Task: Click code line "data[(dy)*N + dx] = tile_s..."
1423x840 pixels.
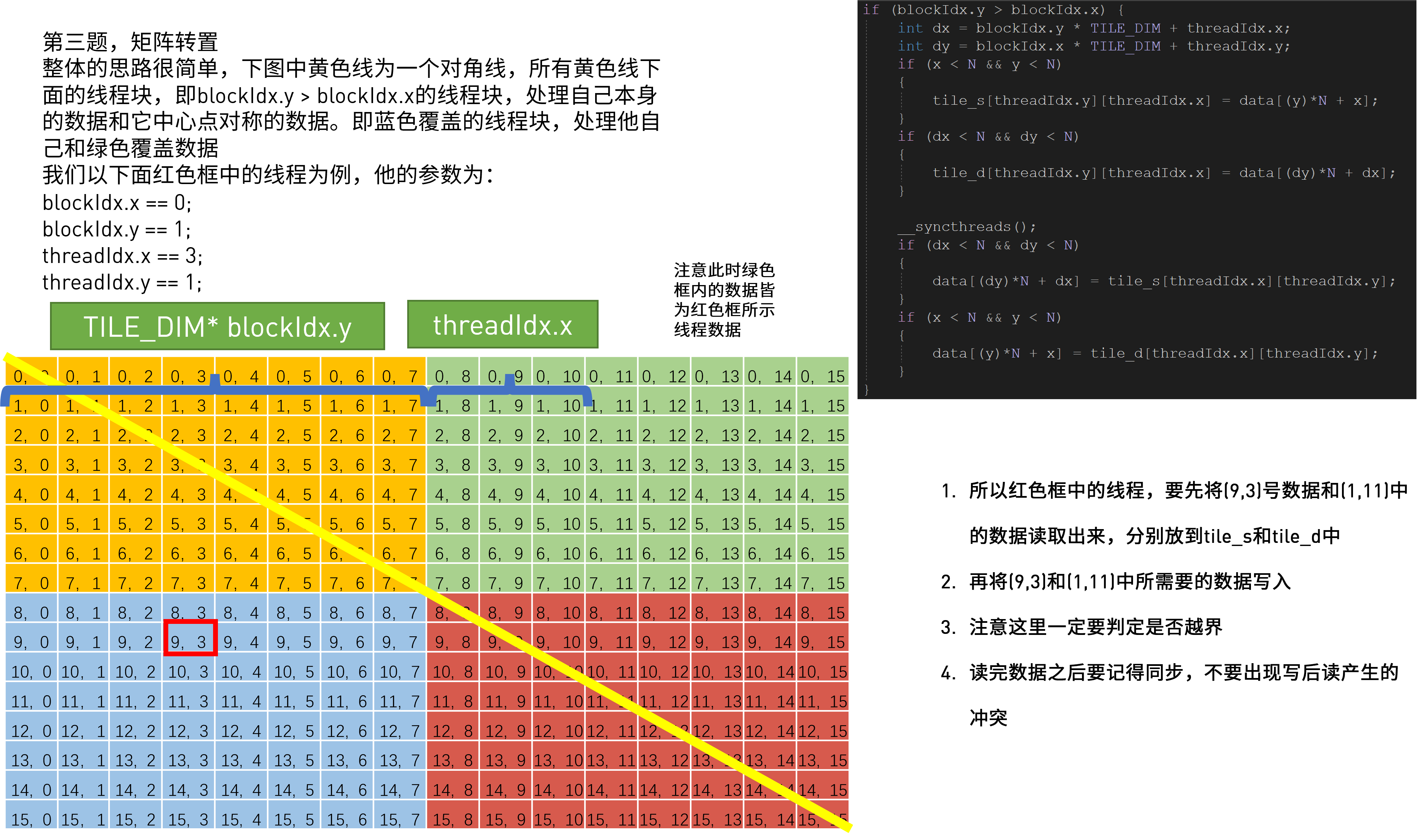Action: coord(1164,281)
